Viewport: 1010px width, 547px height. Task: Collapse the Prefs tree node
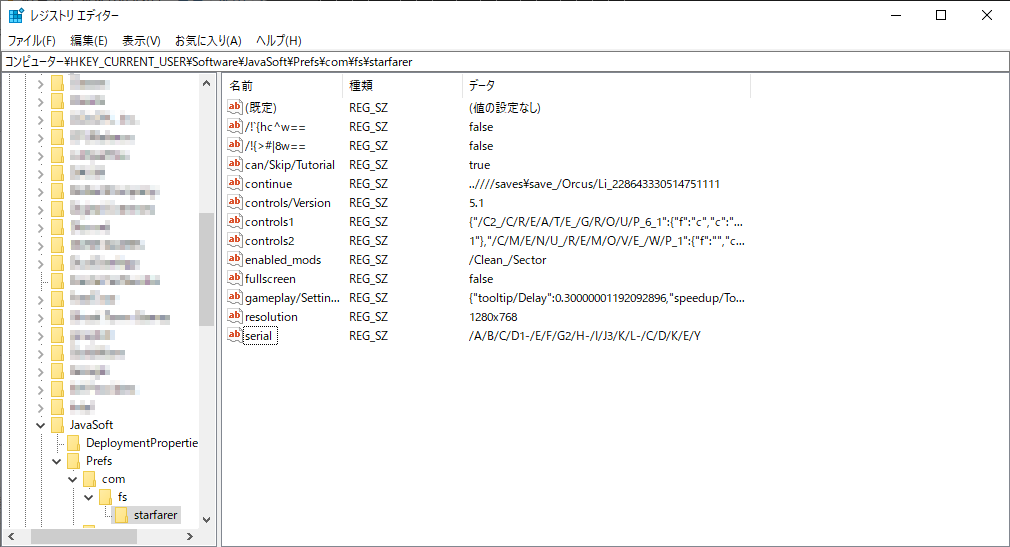(x=57, y=461)
